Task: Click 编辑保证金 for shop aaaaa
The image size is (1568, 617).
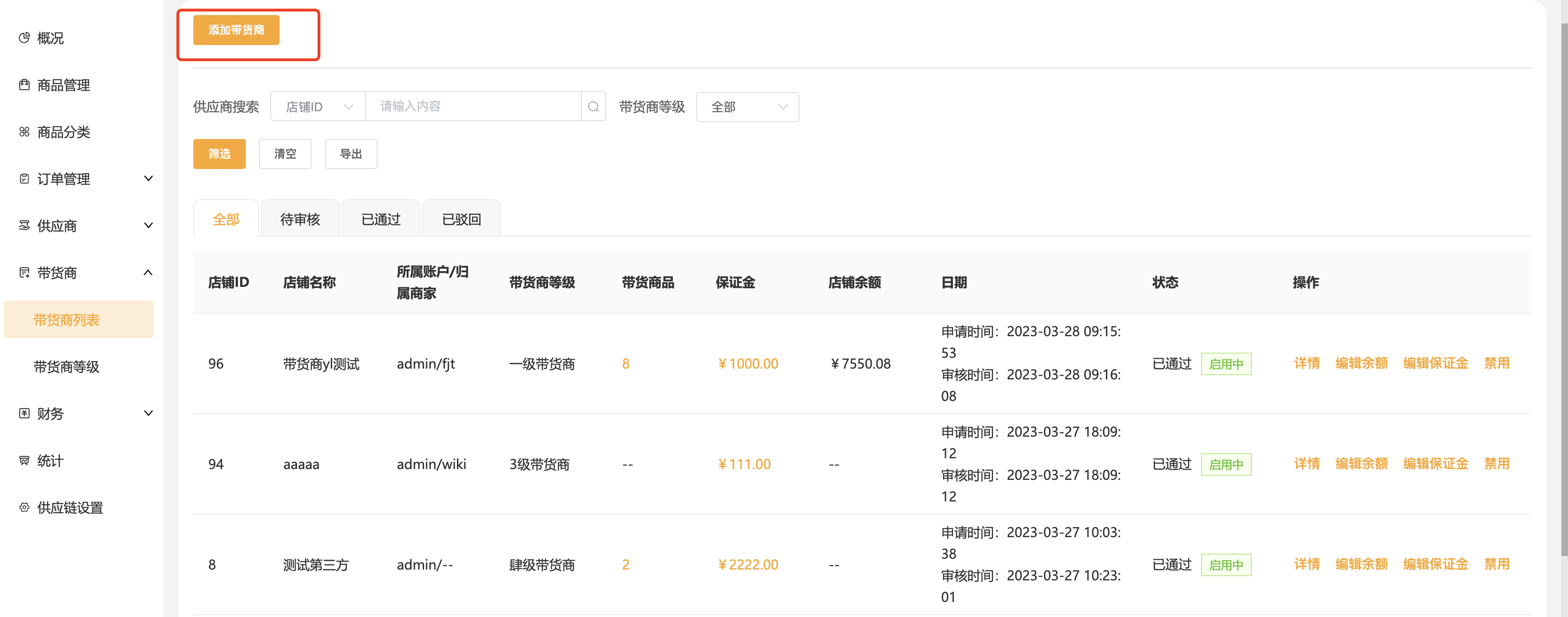Action: (x=1435, y=463)
